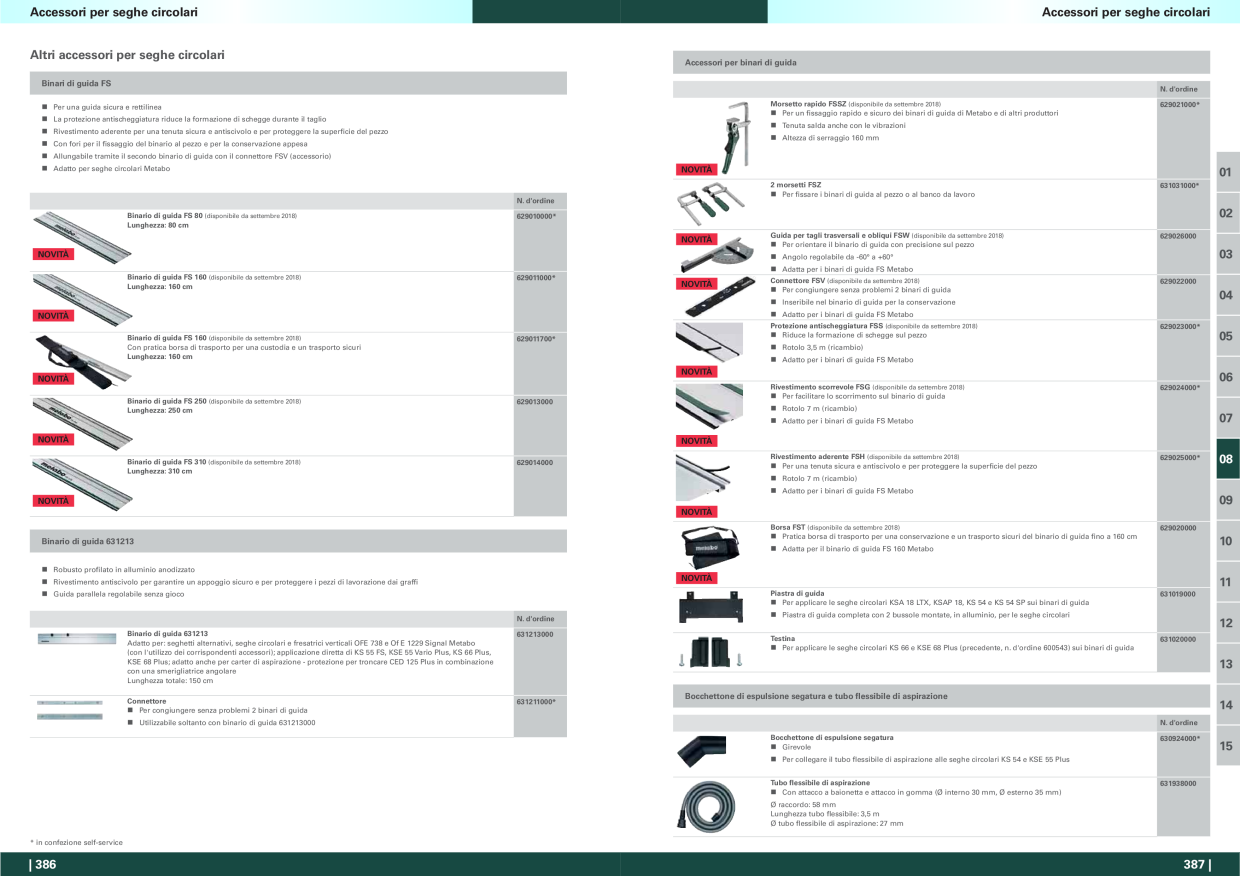
Task: Select chapter tab 06
Action: tap(1226, 377)
